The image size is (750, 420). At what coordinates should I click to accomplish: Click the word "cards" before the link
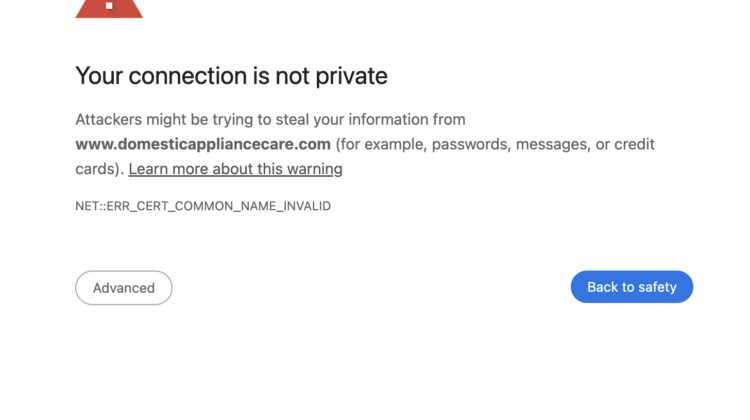(x=97, y=169)
